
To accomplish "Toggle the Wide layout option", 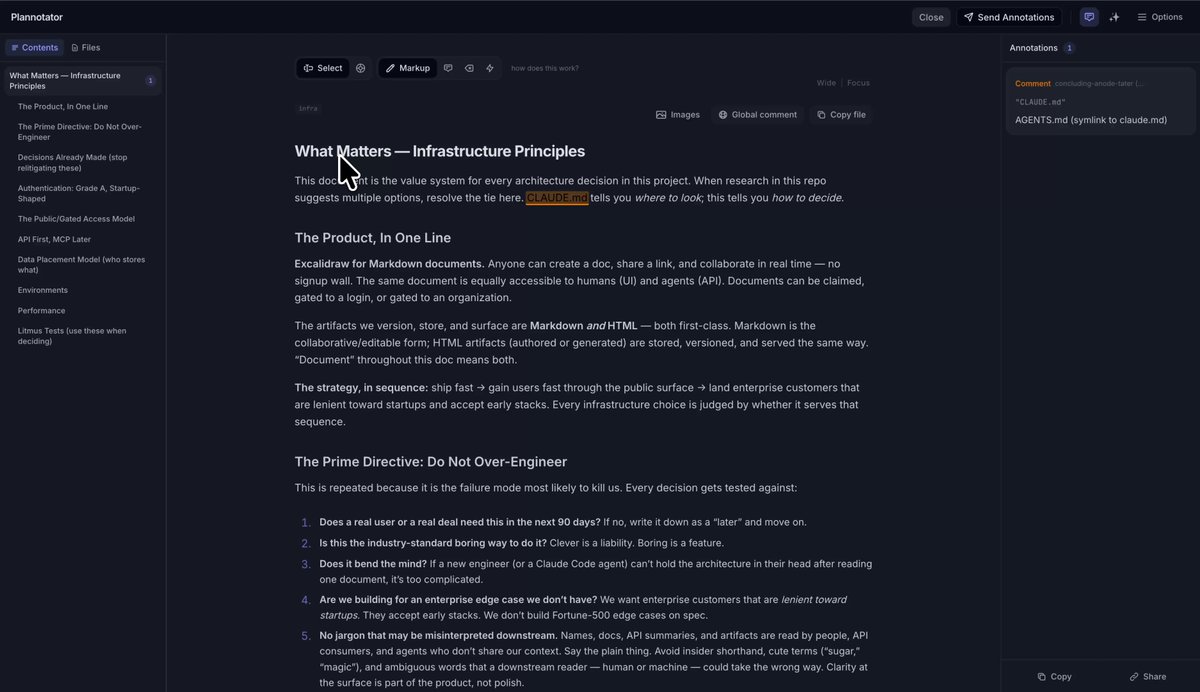I will click(826, 83).
